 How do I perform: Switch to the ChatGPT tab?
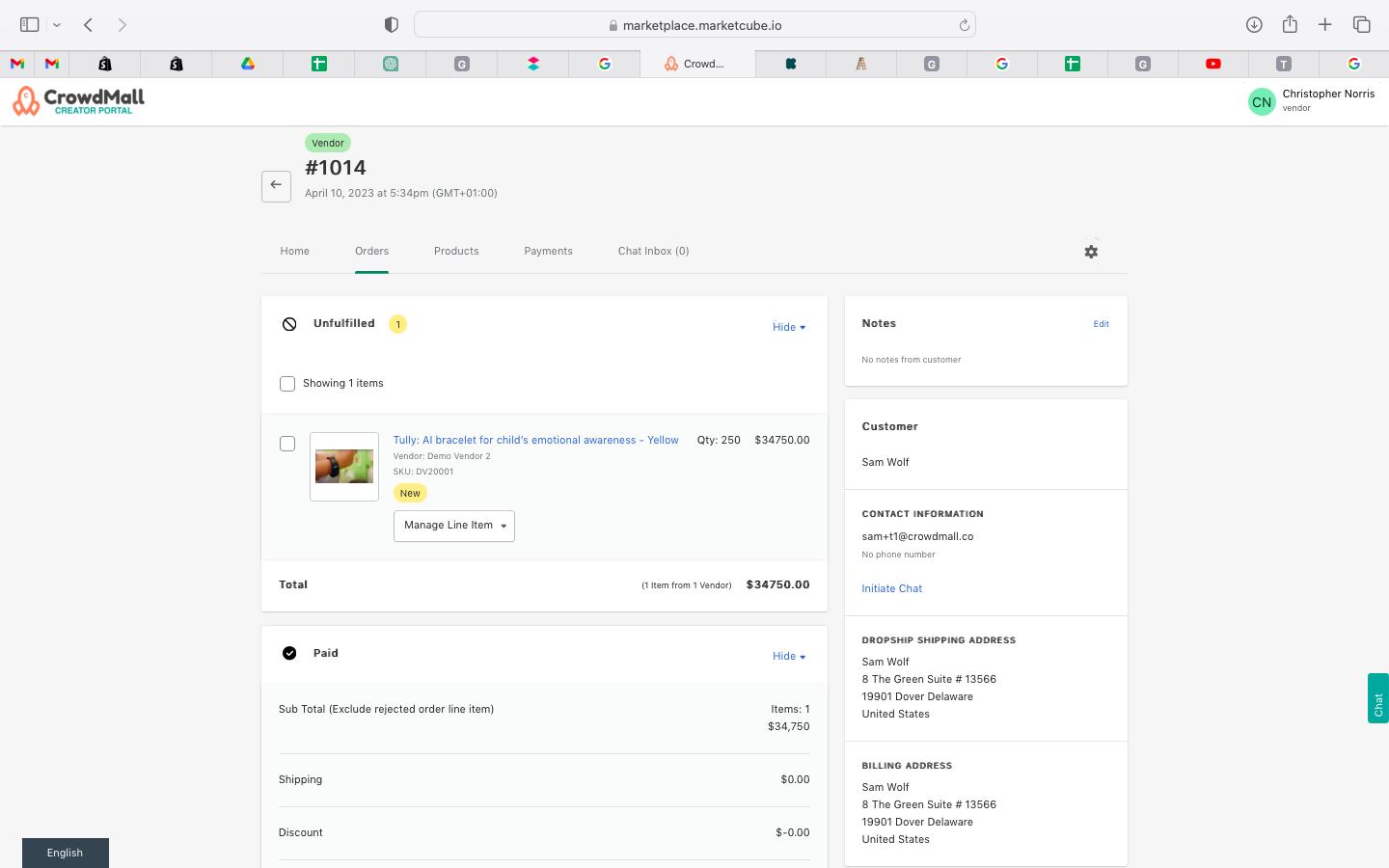391,64
